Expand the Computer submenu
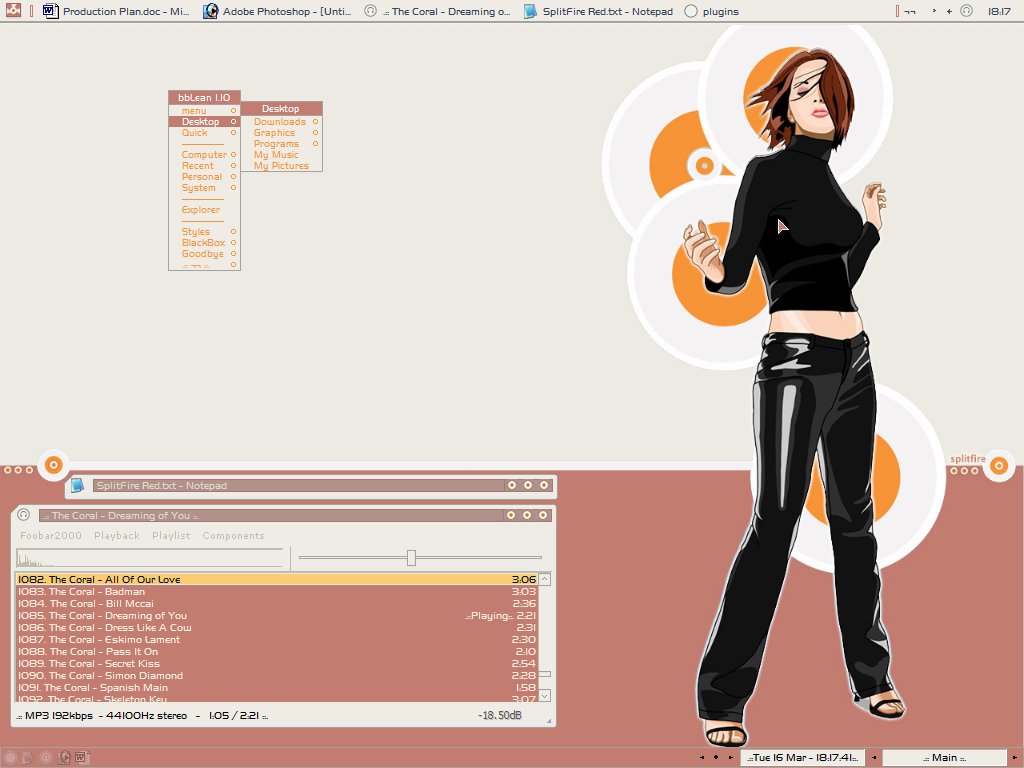Screen dimensions: 1024x768 pos(204,155)
